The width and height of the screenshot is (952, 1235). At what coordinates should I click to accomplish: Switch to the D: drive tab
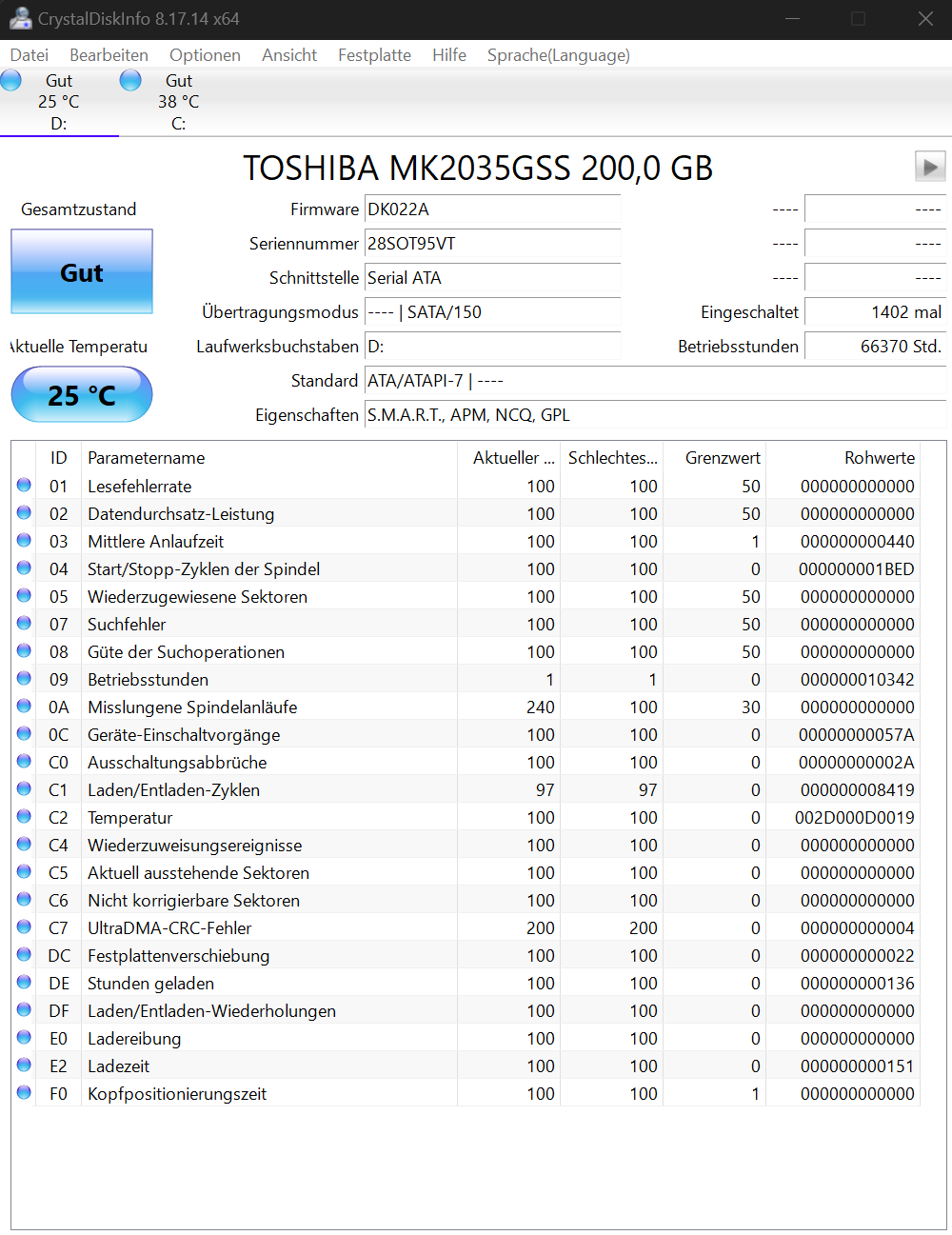pos(59,102)
